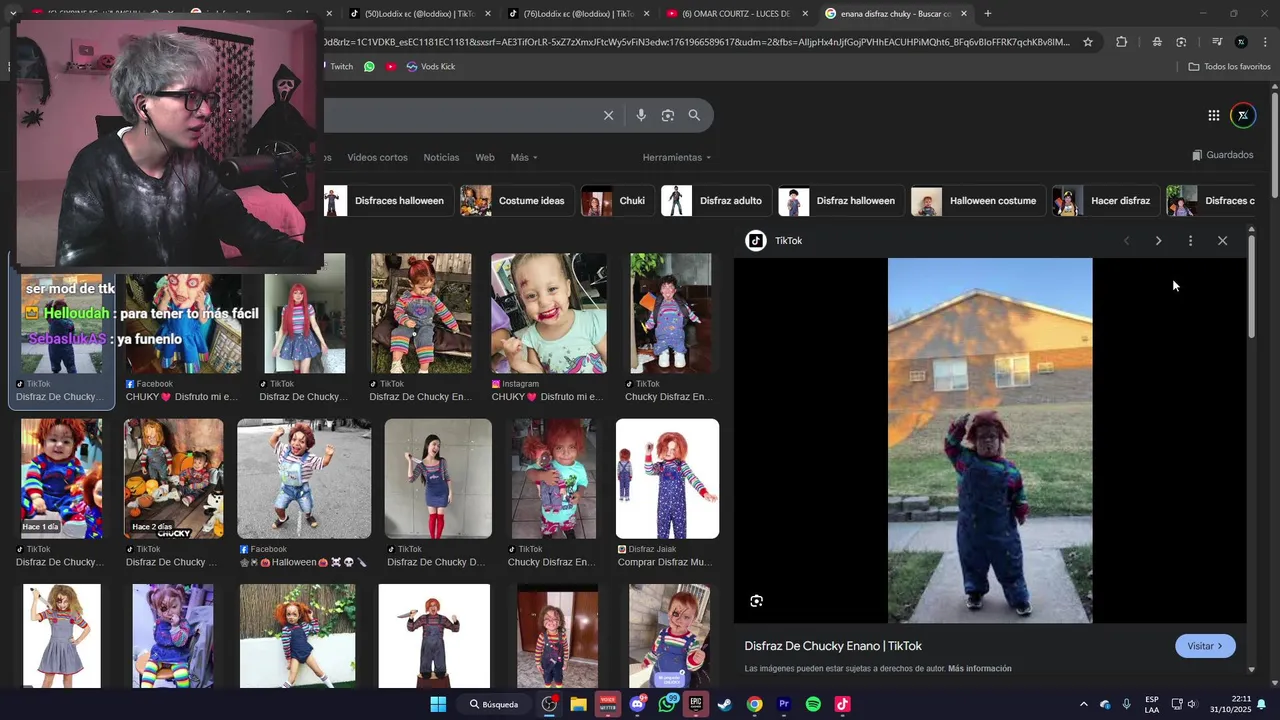Click the taskbar Búsqueda search box
The width and height of the screenshot is (1280, 720).
coord(495,704)
